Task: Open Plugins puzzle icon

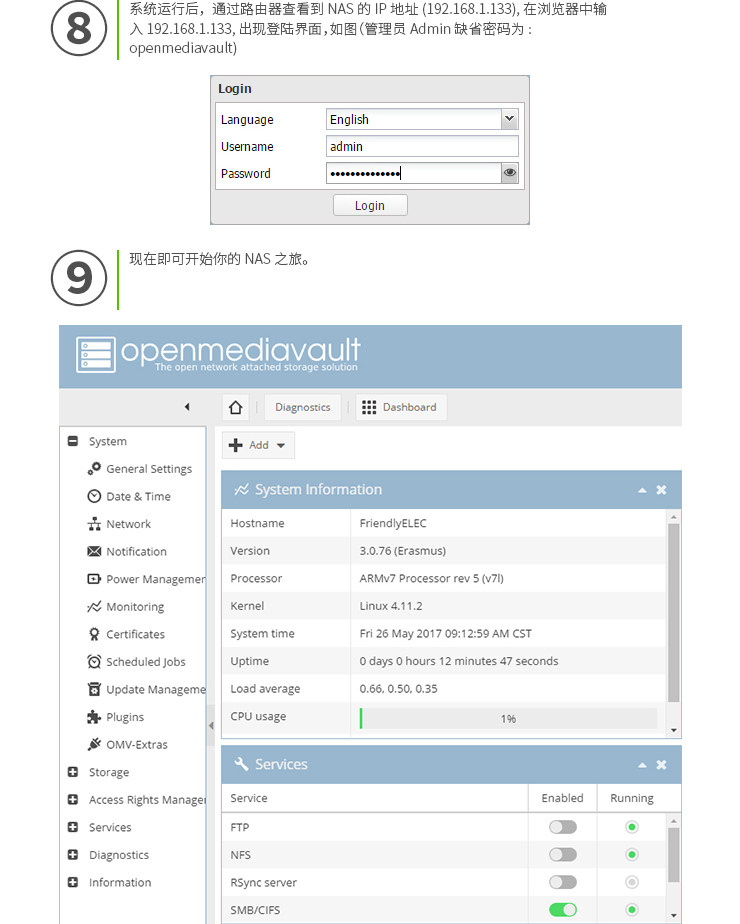Action: tap(94, 717)
